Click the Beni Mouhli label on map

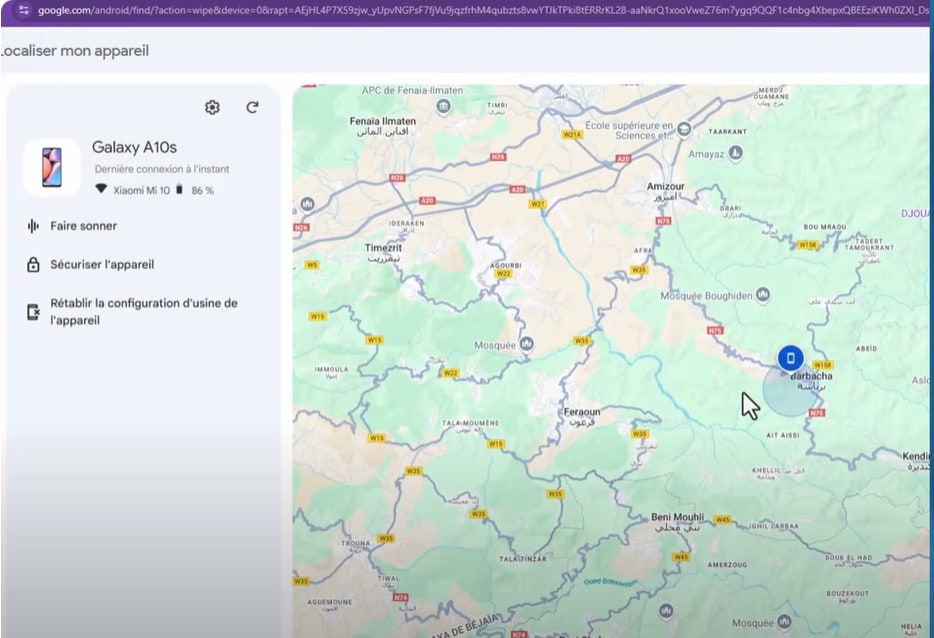point(677,516)
